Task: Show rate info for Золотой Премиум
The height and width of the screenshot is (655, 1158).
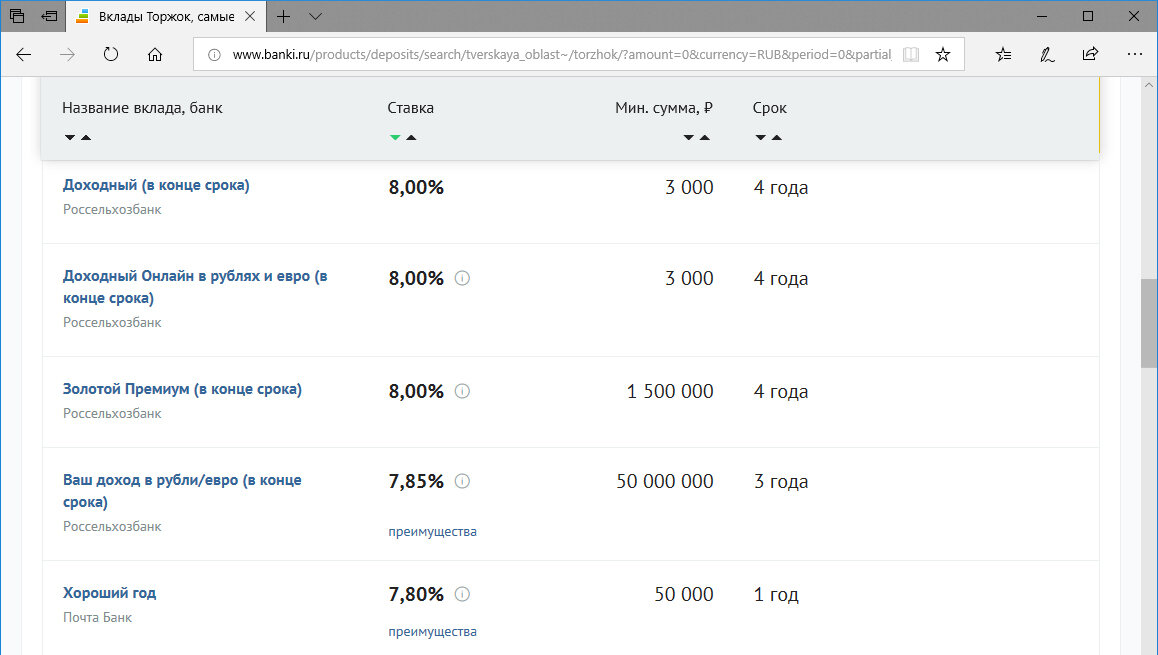Action: [x=462, y=391]
